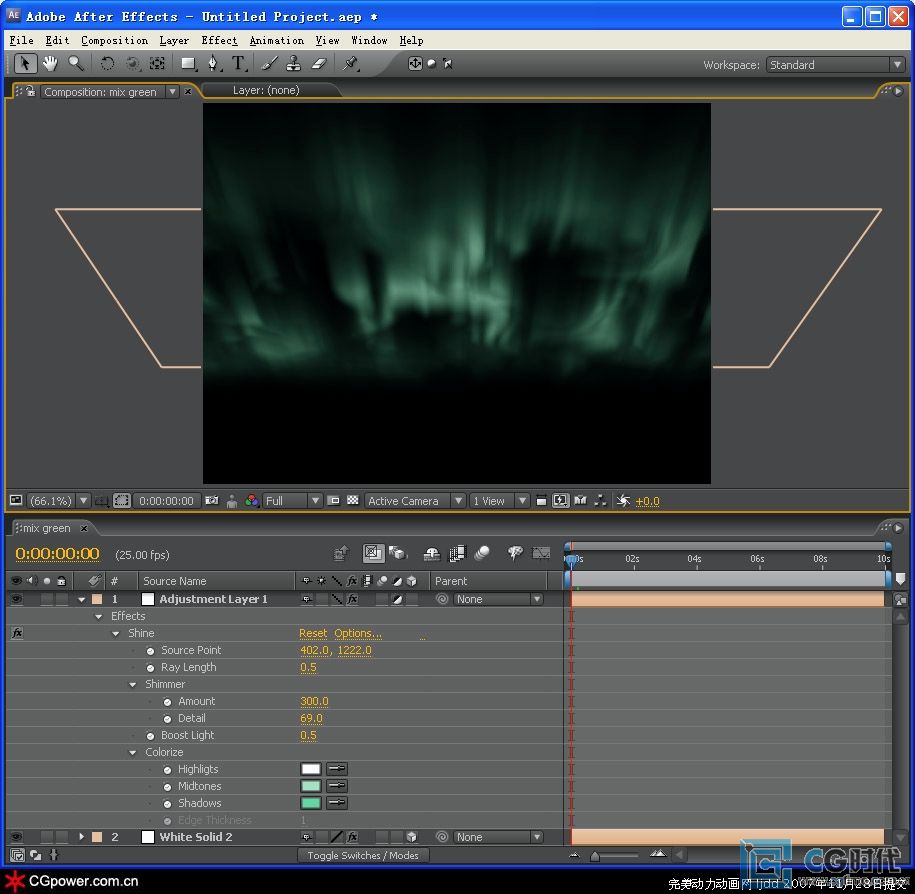
Task: Toggle Source Point stopwatch
Action: click(x=150, y=651)
